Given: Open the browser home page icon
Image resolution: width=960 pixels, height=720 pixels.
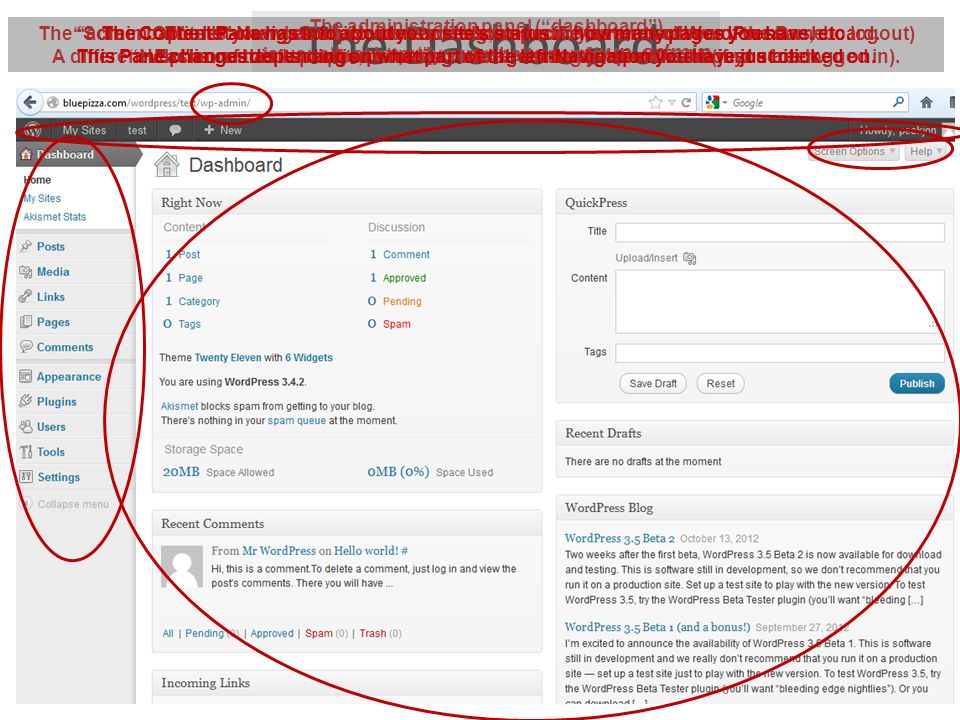Looking at the screenshot, I should point(926,102).
